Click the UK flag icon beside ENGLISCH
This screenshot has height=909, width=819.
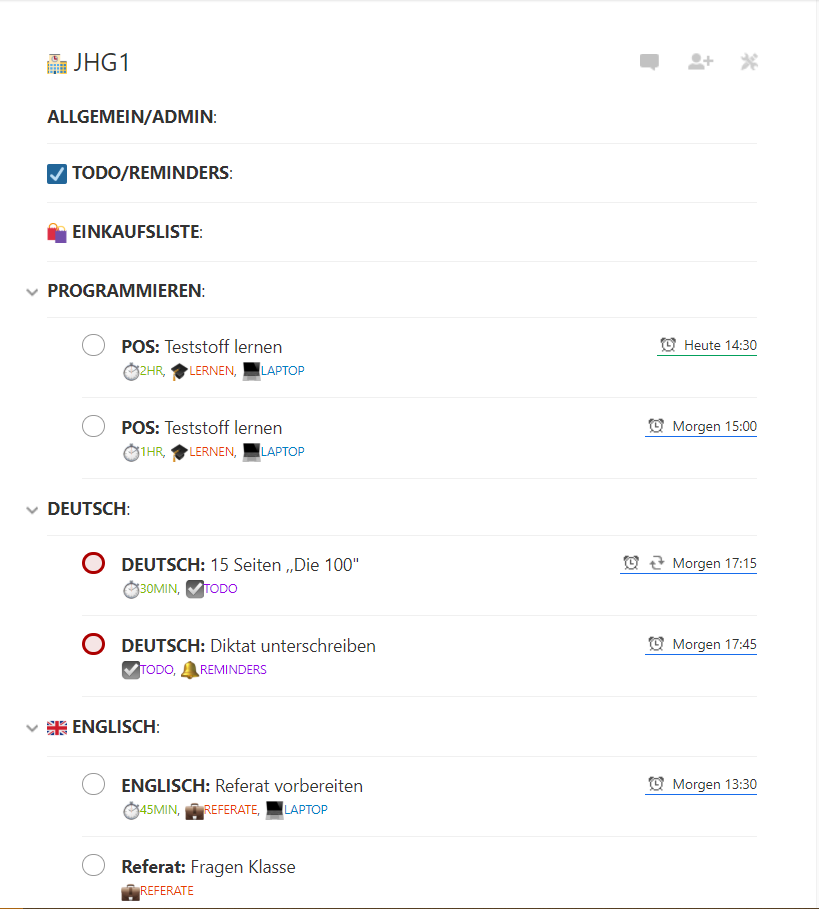[x=57, y=728]
